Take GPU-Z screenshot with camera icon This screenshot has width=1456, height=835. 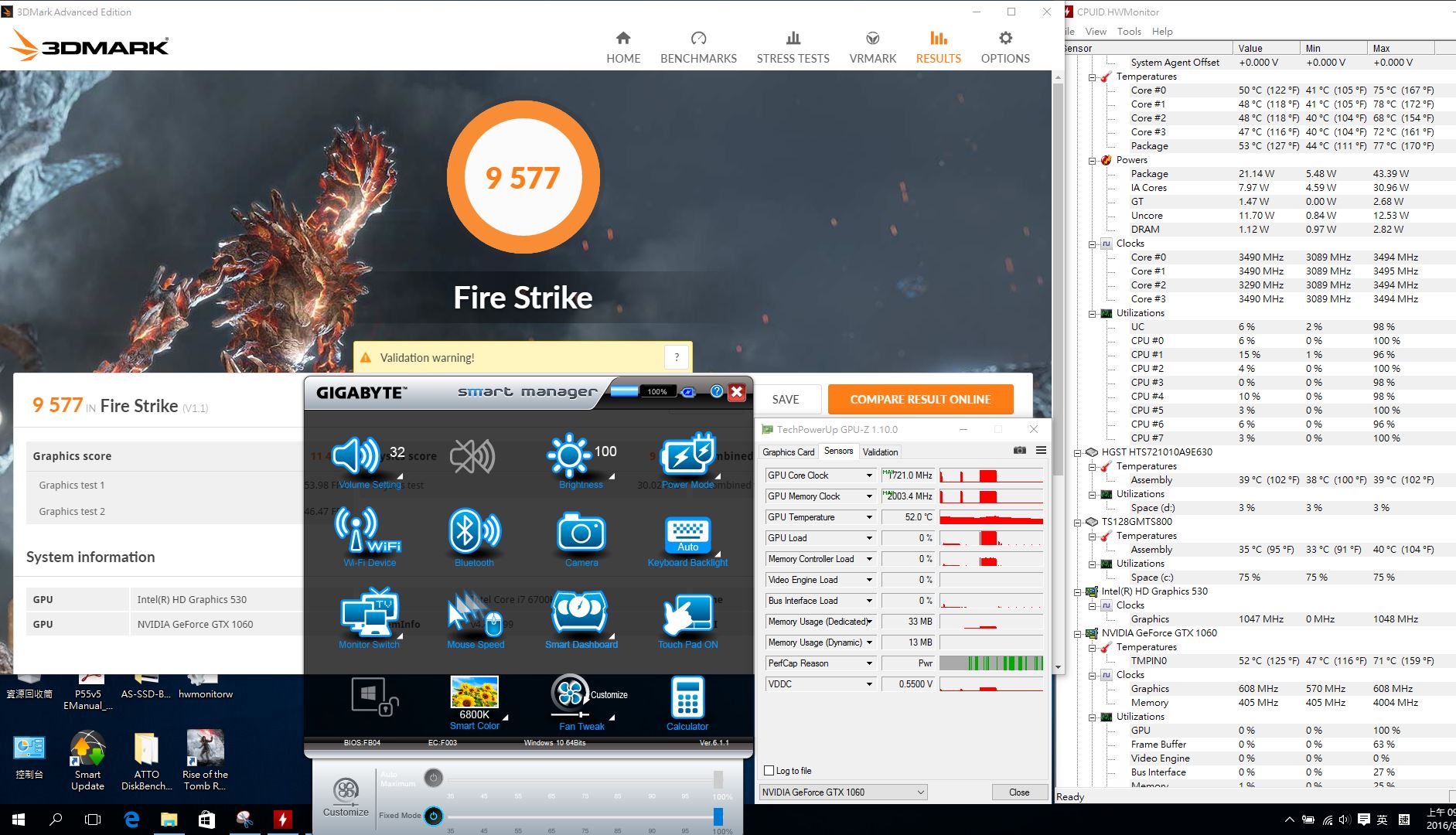(x=1020, y=450)
